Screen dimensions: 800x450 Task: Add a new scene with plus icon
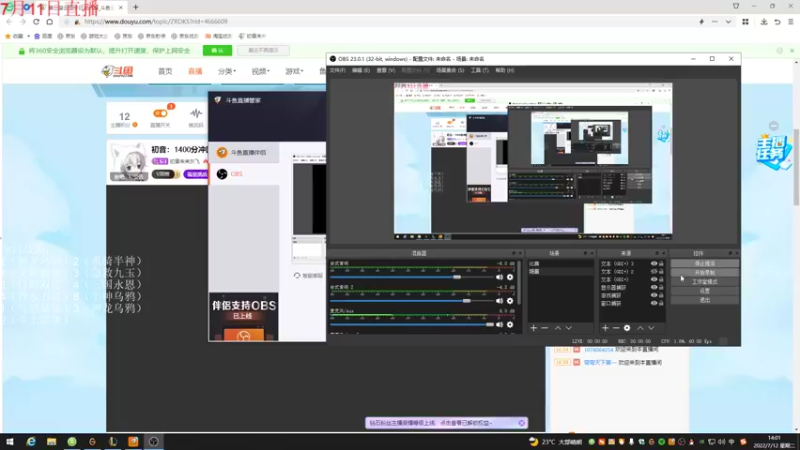coord(534,328)
